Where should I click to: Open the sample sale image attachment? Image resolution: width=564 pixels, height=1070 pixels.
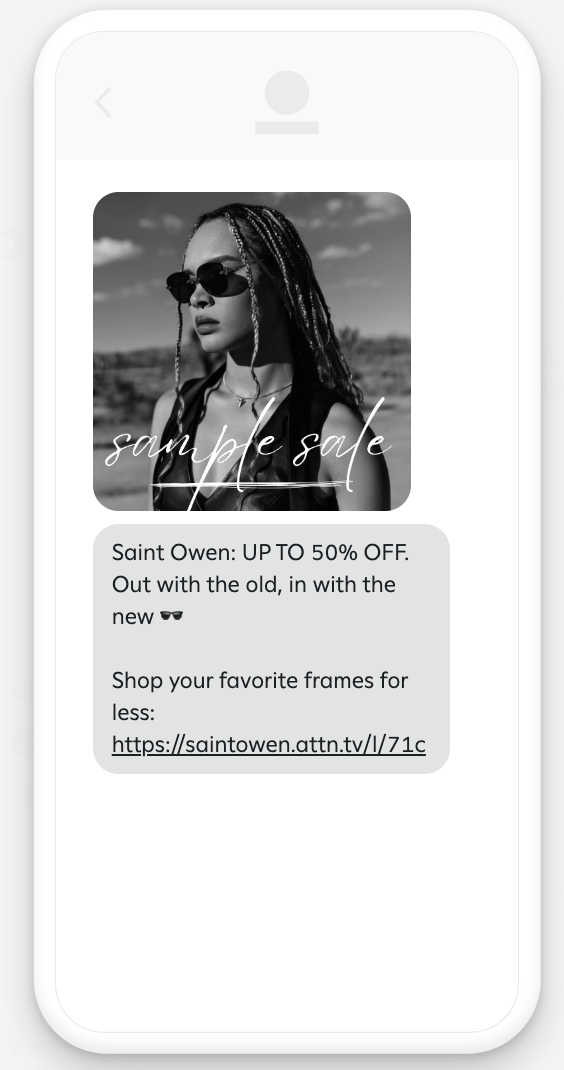tap(252, 351)
